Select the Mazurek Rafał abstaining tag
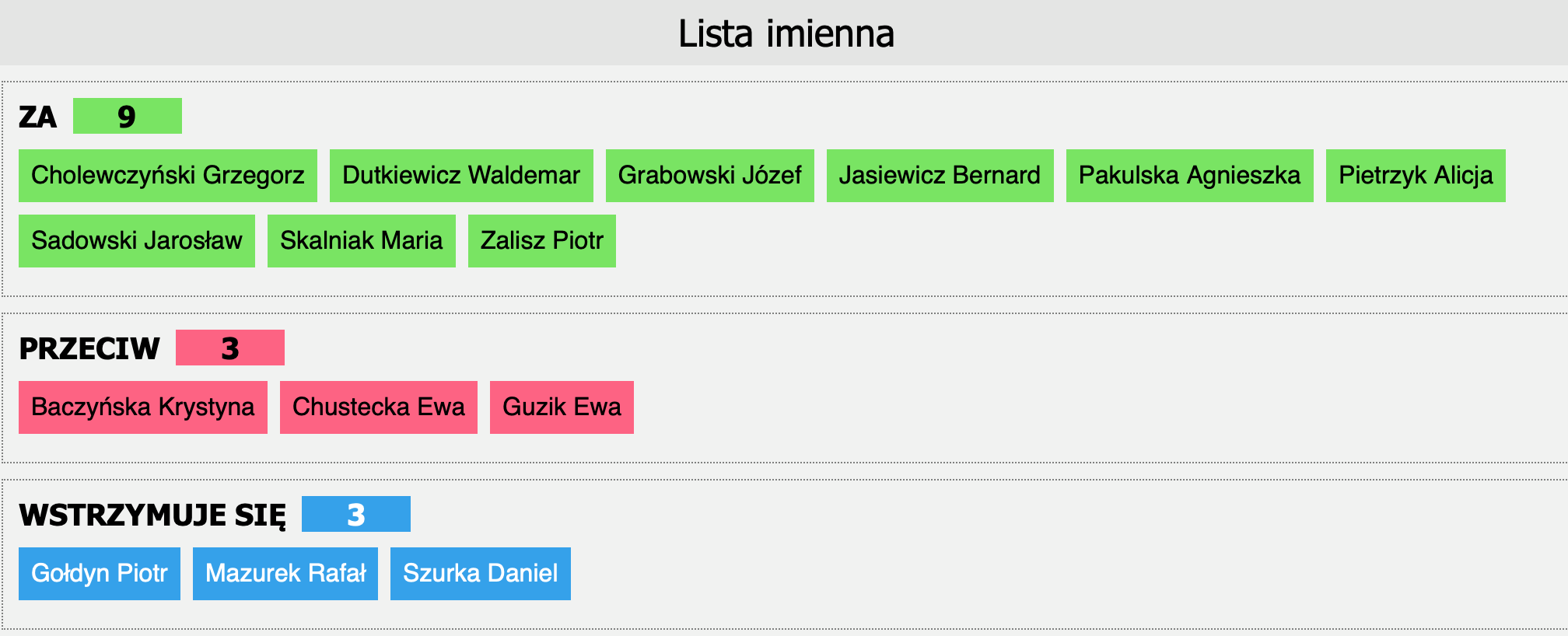Viewport: 1568px width, 636px height. pyautogui.click(x=285, y=574)
